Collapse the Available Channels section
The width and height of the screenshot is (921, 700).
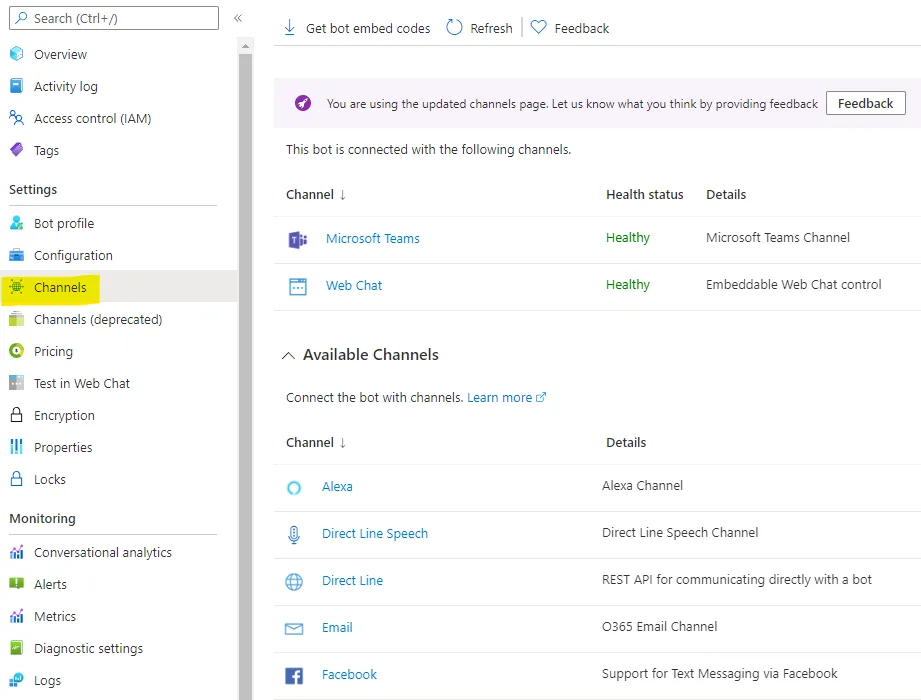coord(288,355)
